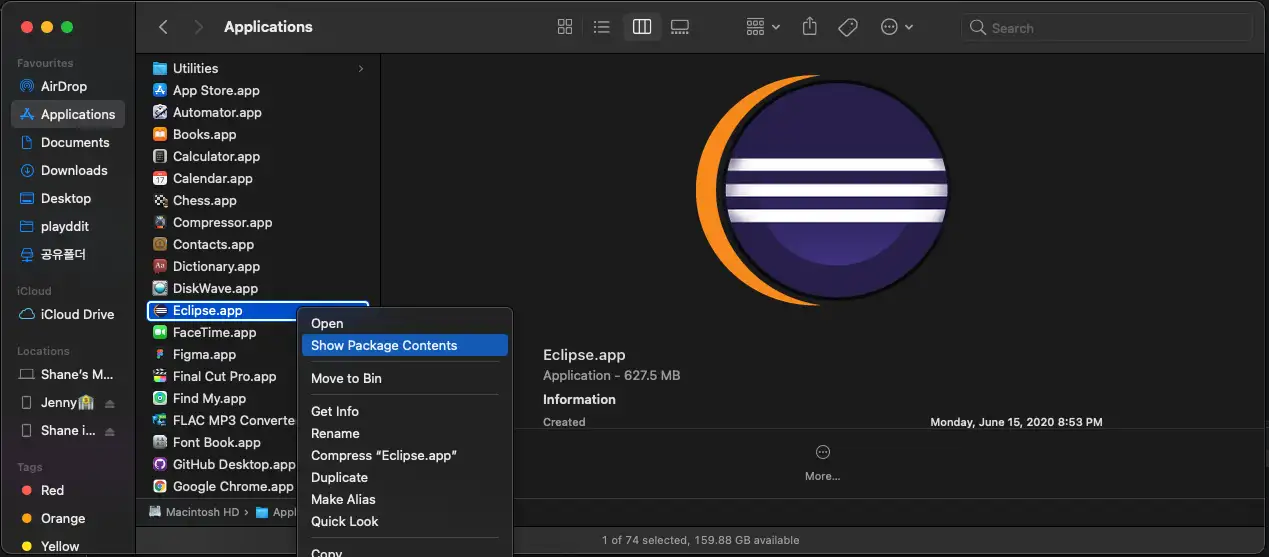Image resolution: width=1269 pixels, height=557 pixels.
Task: Open the Action ellipsis menu
Action: point(896,27)
